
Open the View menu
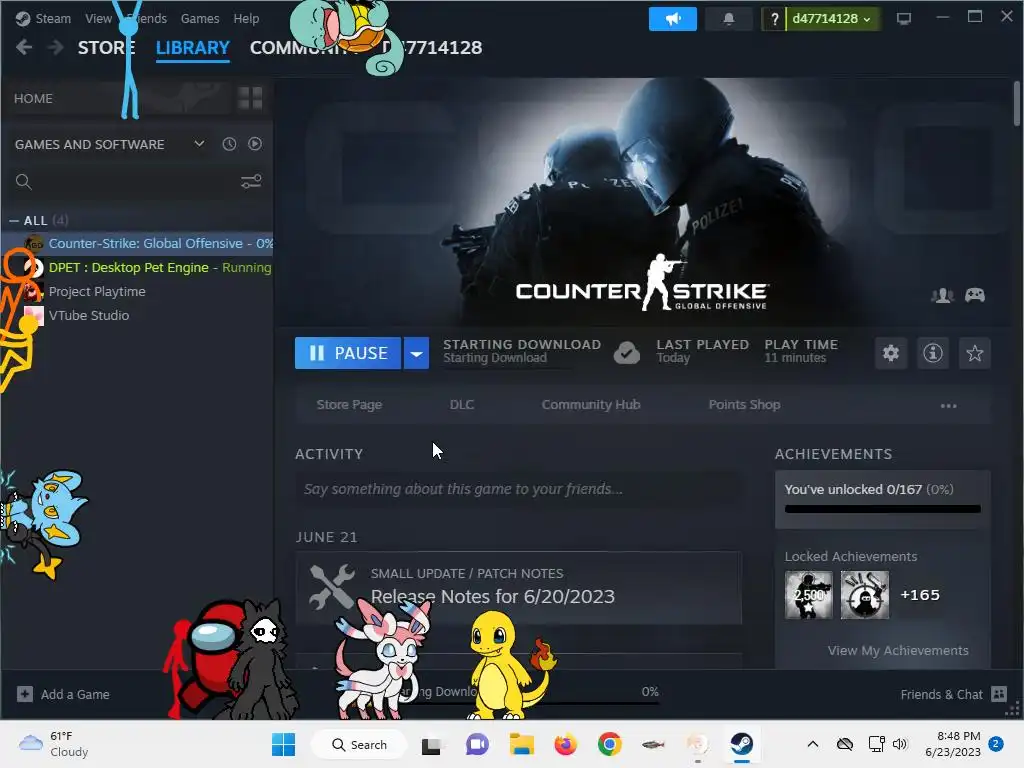pyautogui.click(x=98, y=18)
